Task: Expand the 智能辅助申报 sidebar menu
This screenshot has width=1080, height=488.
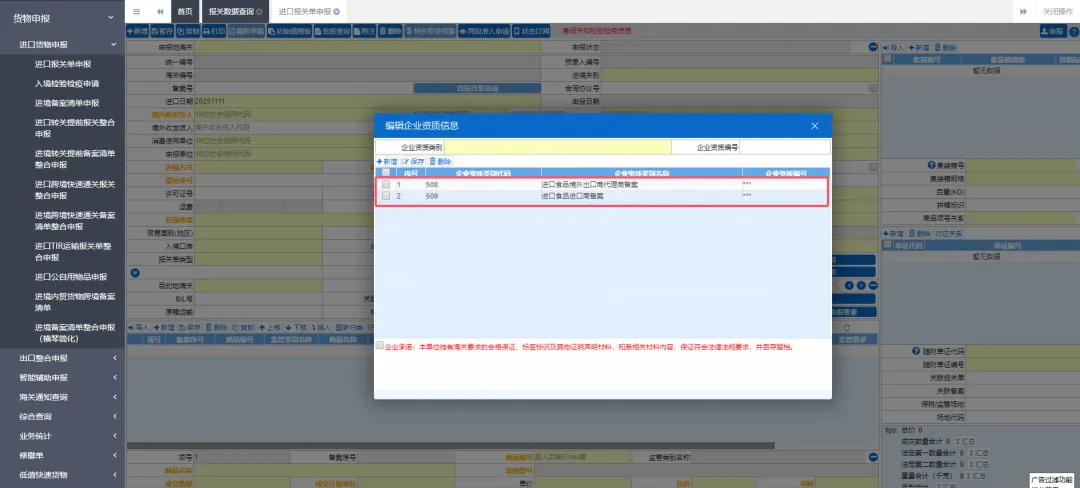Action: click(x=114, y=377)
